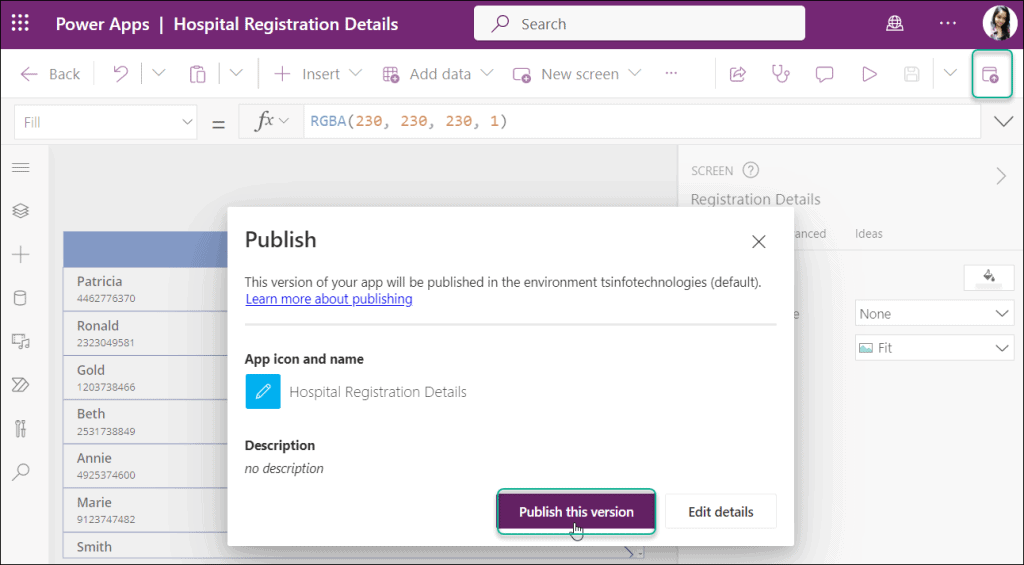Switch to the Ideas tab
The image size is (1024, 565).
pyautogui.click(x=869, y=233)
